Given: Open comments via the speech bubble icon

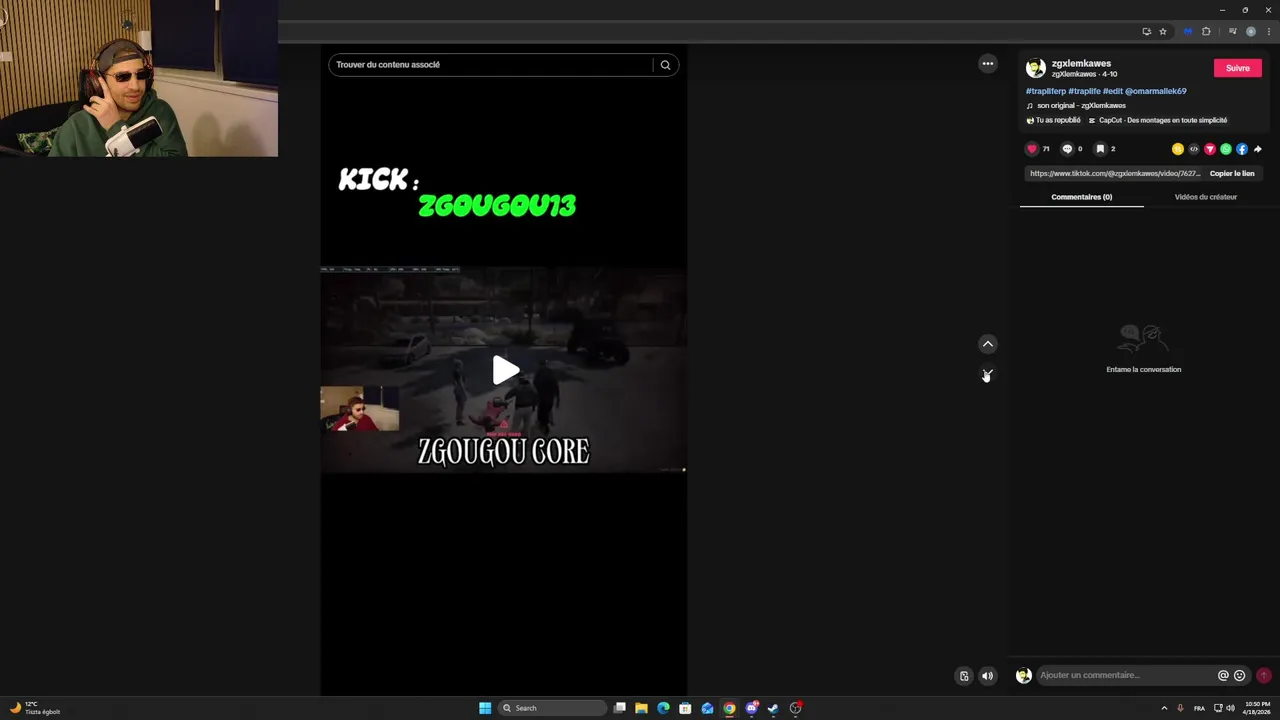Looking at the screenshot, I should pyautogui.click(x=1067, y=149).
